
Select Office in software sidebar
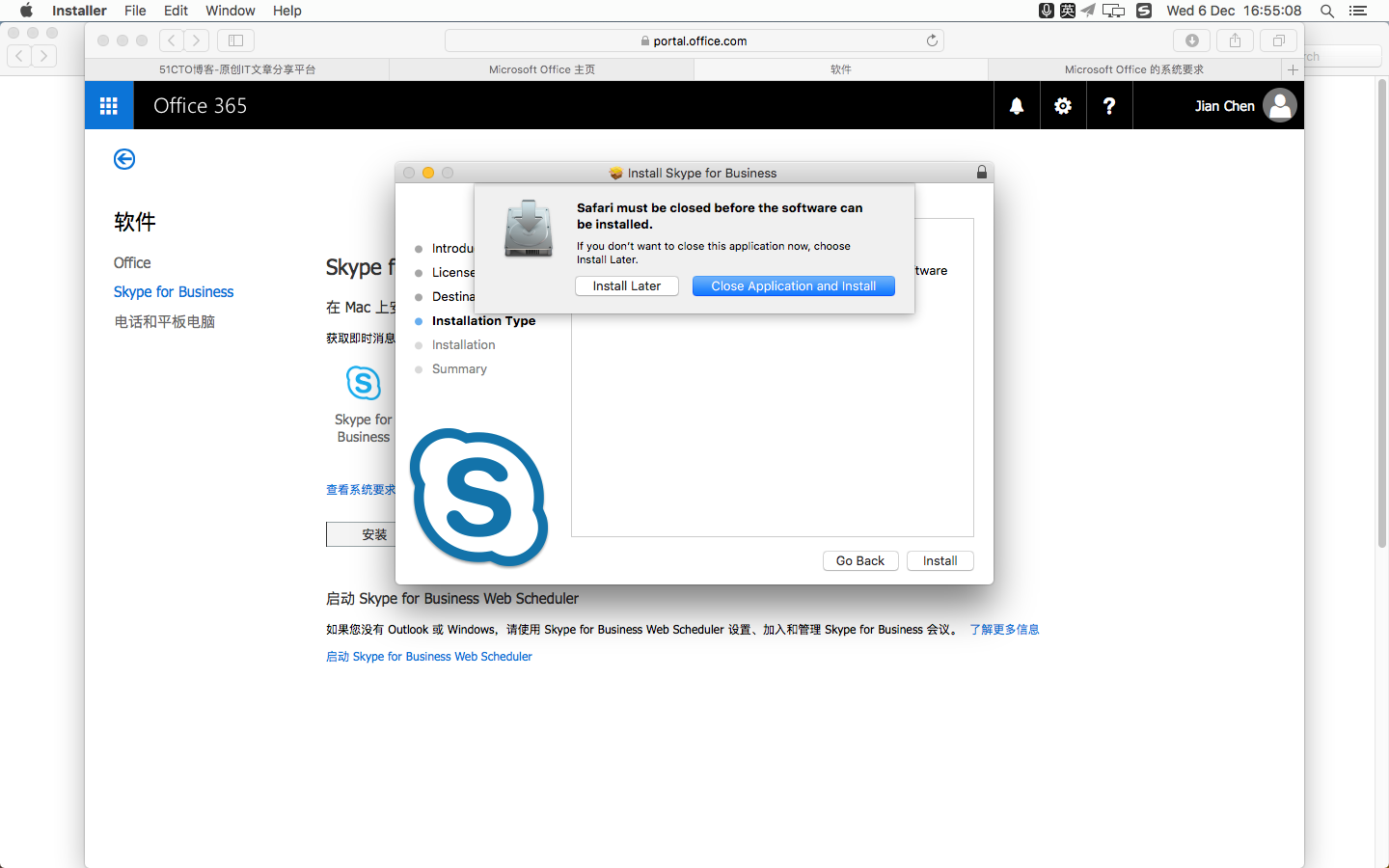click(132, 262)
